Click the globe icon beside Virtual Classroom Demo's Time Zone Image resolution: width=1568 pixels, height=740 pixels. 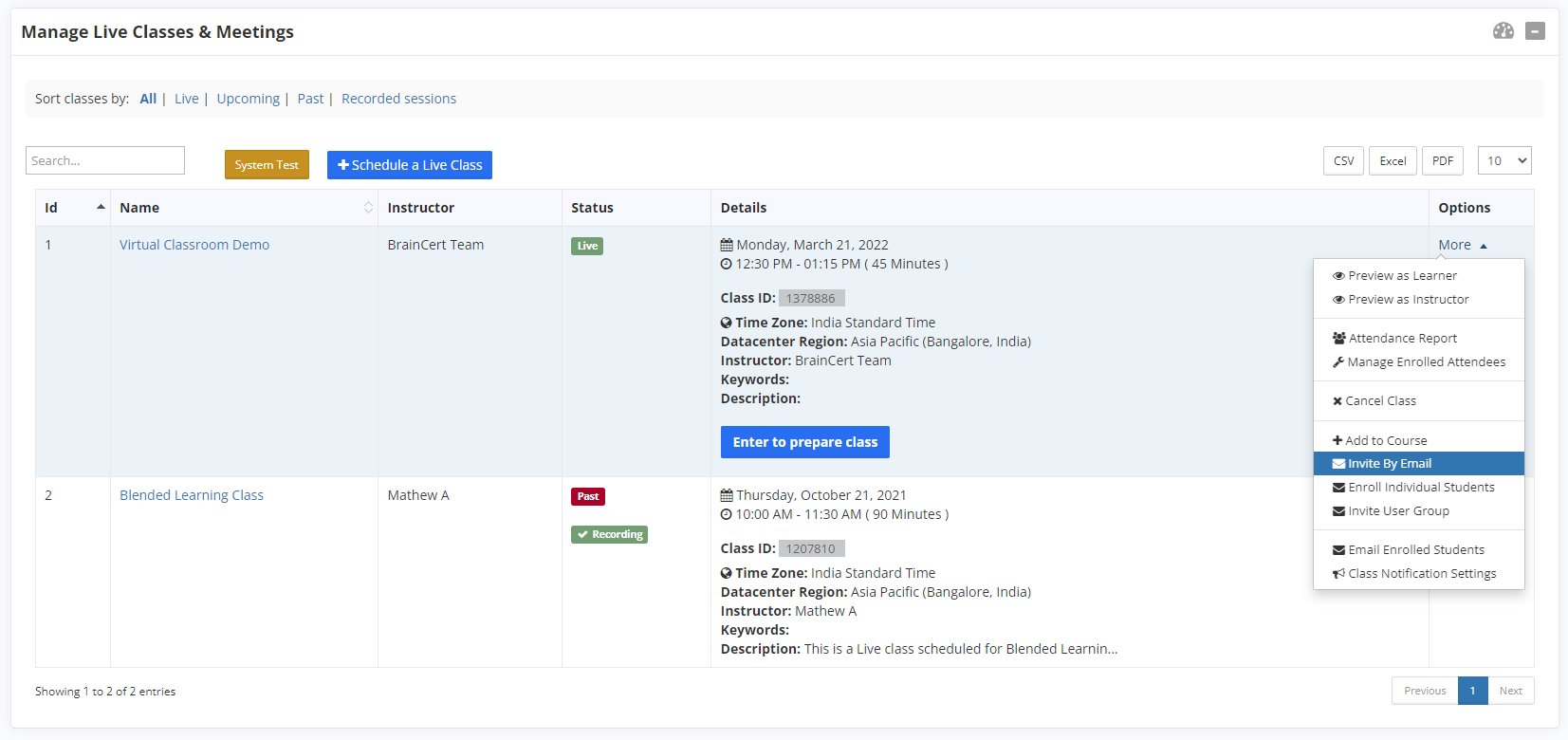727,323
